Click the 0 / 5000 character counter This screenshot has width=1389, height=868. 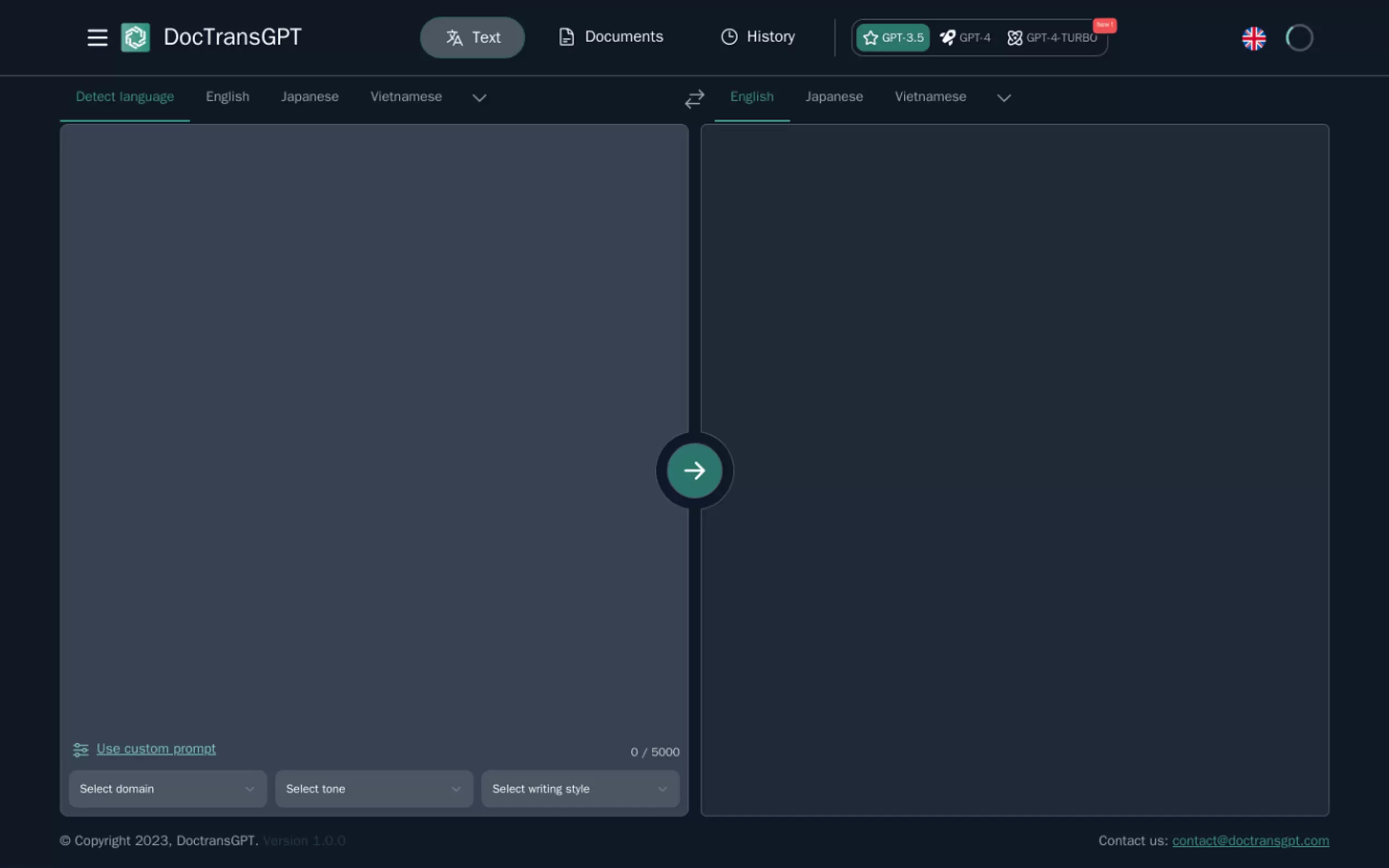pos(655,752)
